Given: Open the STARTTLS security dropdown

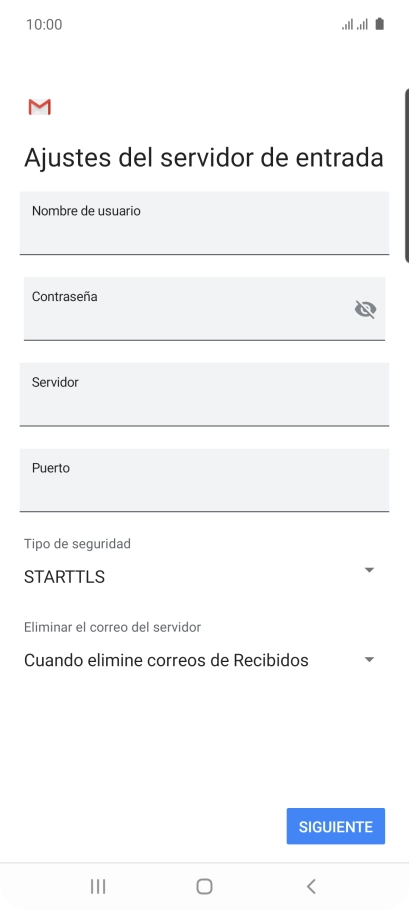Looking at the screenshot, I should pyautogui.click(x=200, y=577).
